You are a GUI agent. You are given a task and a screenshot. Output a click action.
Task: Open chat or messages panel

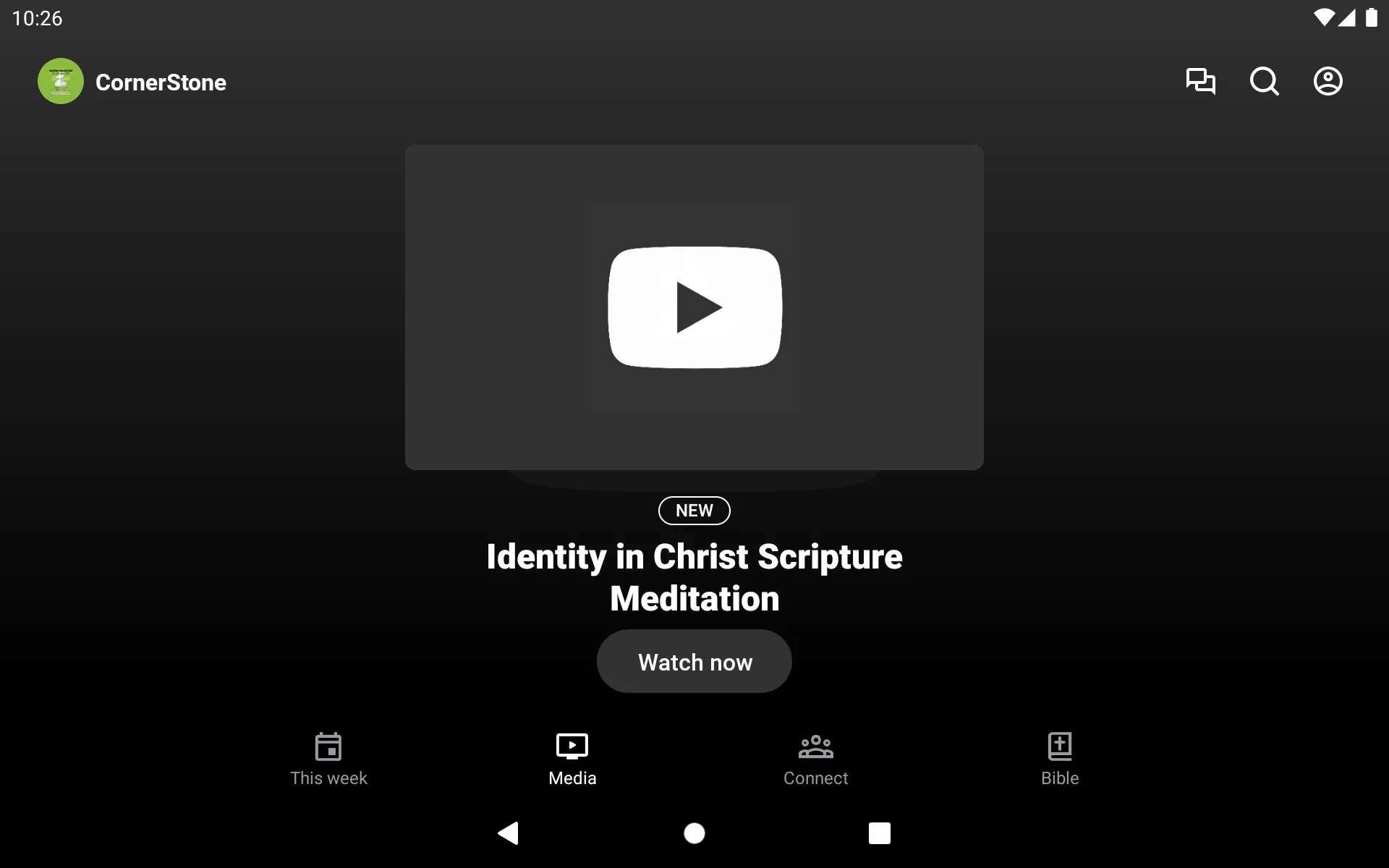point(1200,81)
